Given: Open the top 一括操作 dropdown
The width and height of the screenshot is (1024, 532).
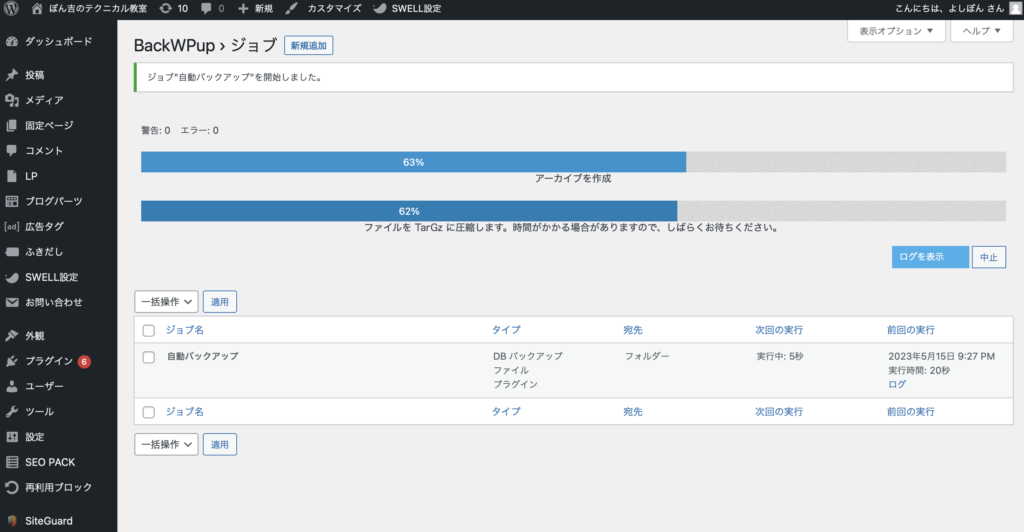Looking at the screenshot, I should tap(167, 302).
